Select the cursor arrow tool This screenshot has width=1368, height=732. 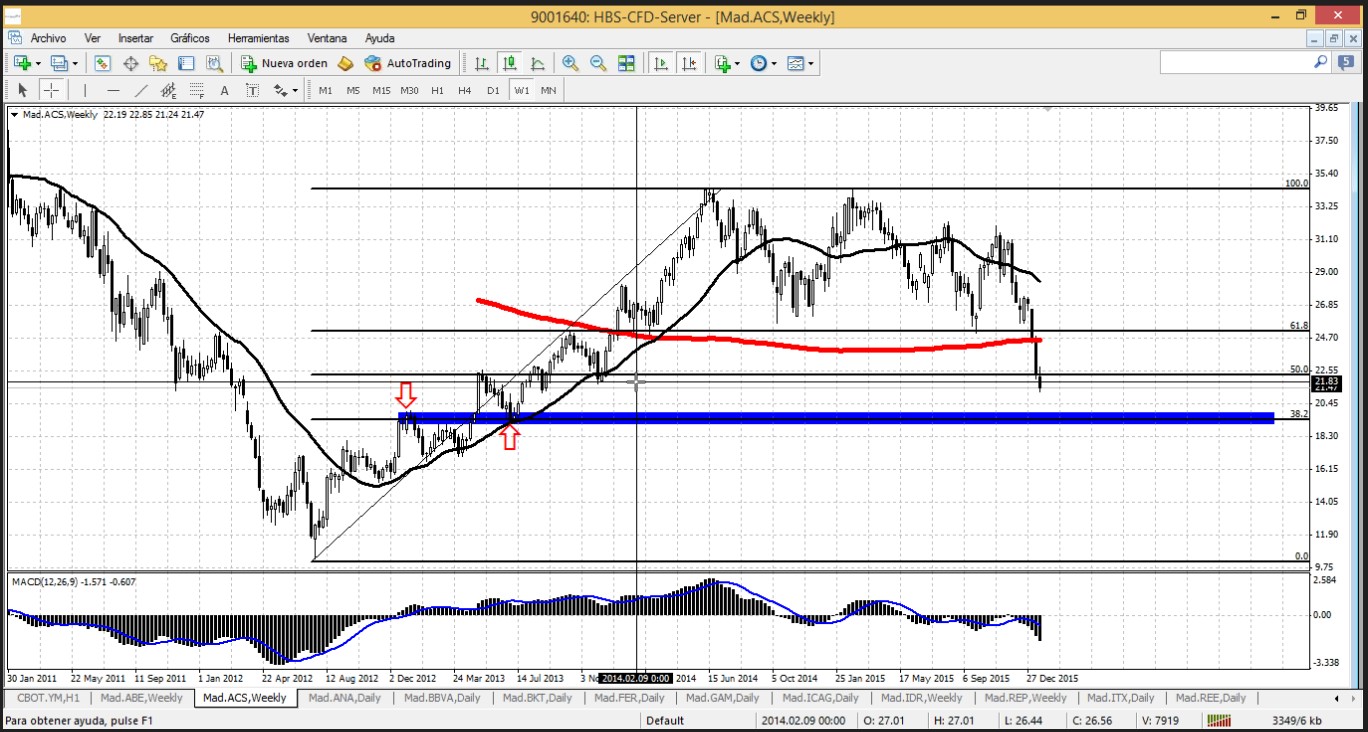coord(23,90)
